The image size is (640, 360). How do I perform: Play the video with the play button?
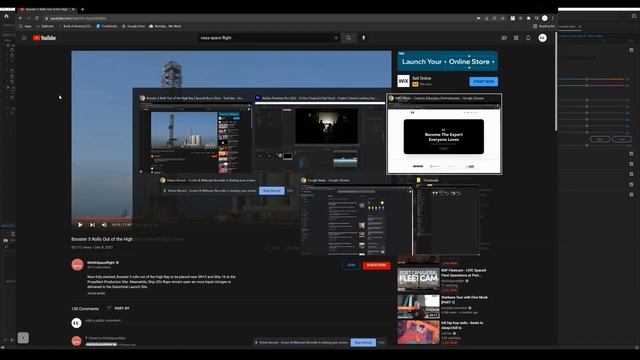click(80, 224)
